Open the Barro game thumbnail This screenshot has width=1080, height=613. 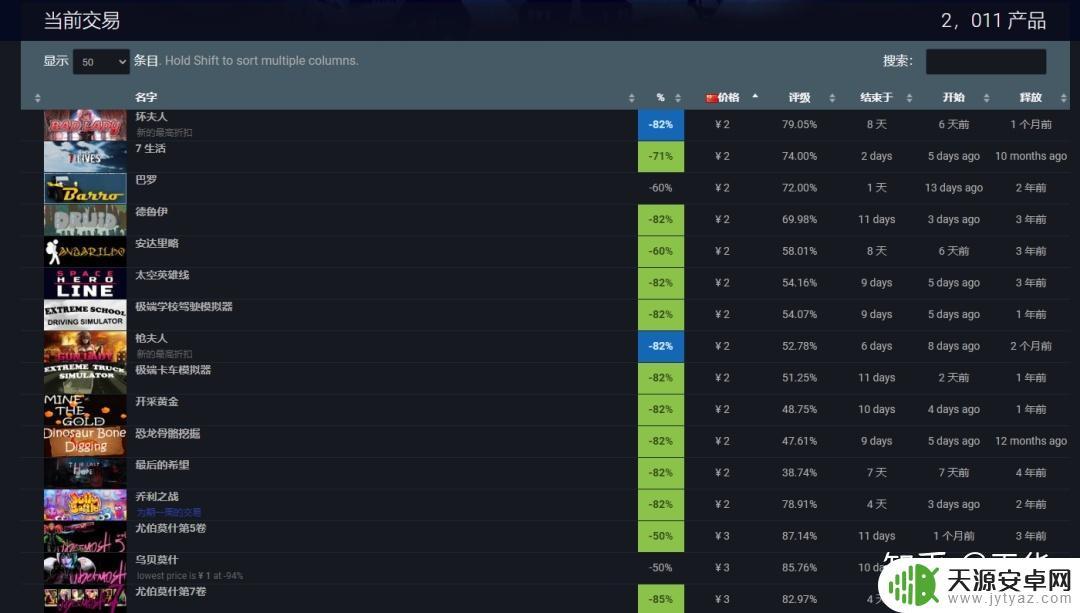tap(85, 189)
